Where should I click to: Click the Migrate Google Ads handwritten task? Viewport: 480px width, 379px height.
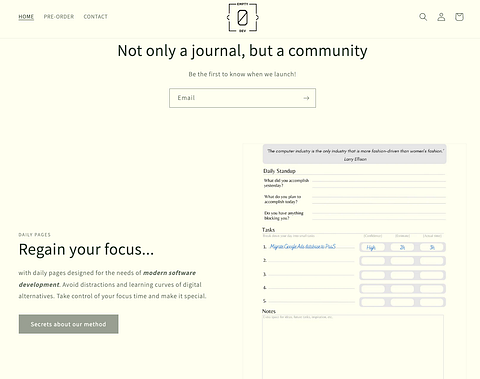click(303, 247)
